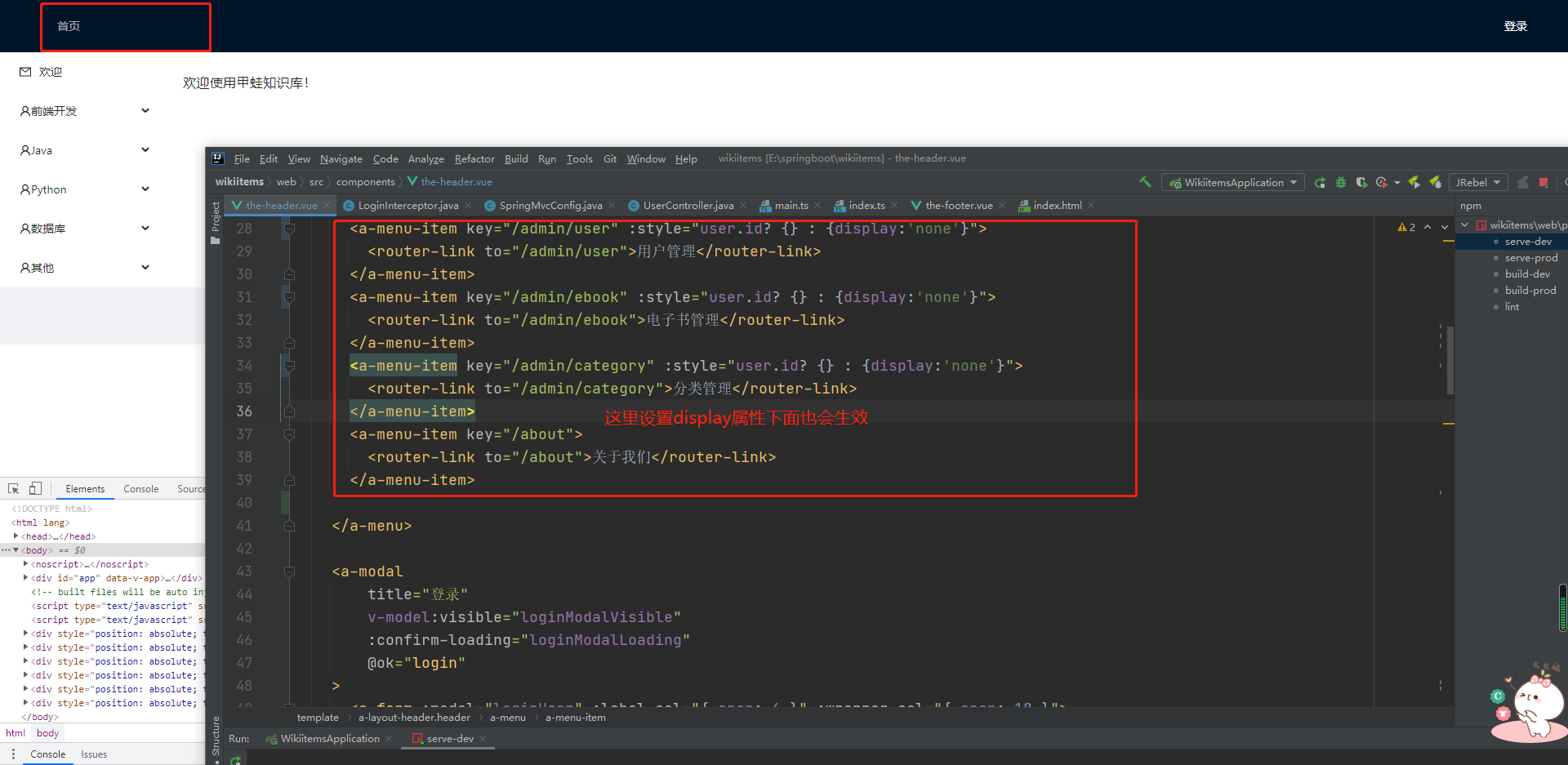Collapse the wikiitems\web npm tree node
1568x765 pixels.
click(1465, 225)
